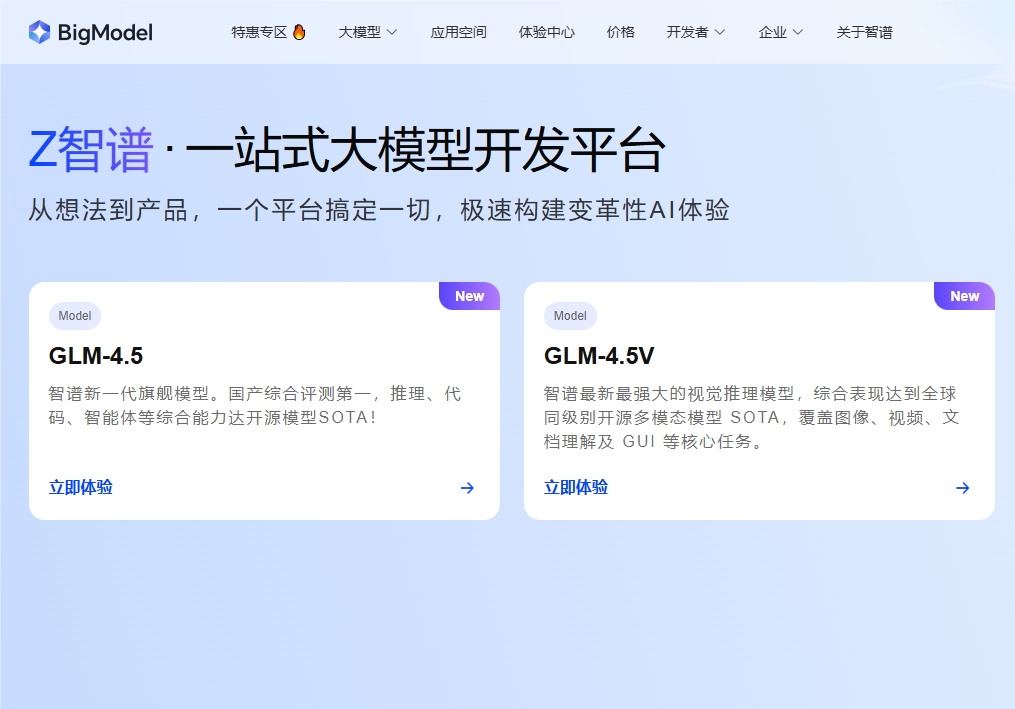The image size is (1015, 709).
Task: Open the 应用空间 menu item
Action: (x=458, y=32)
